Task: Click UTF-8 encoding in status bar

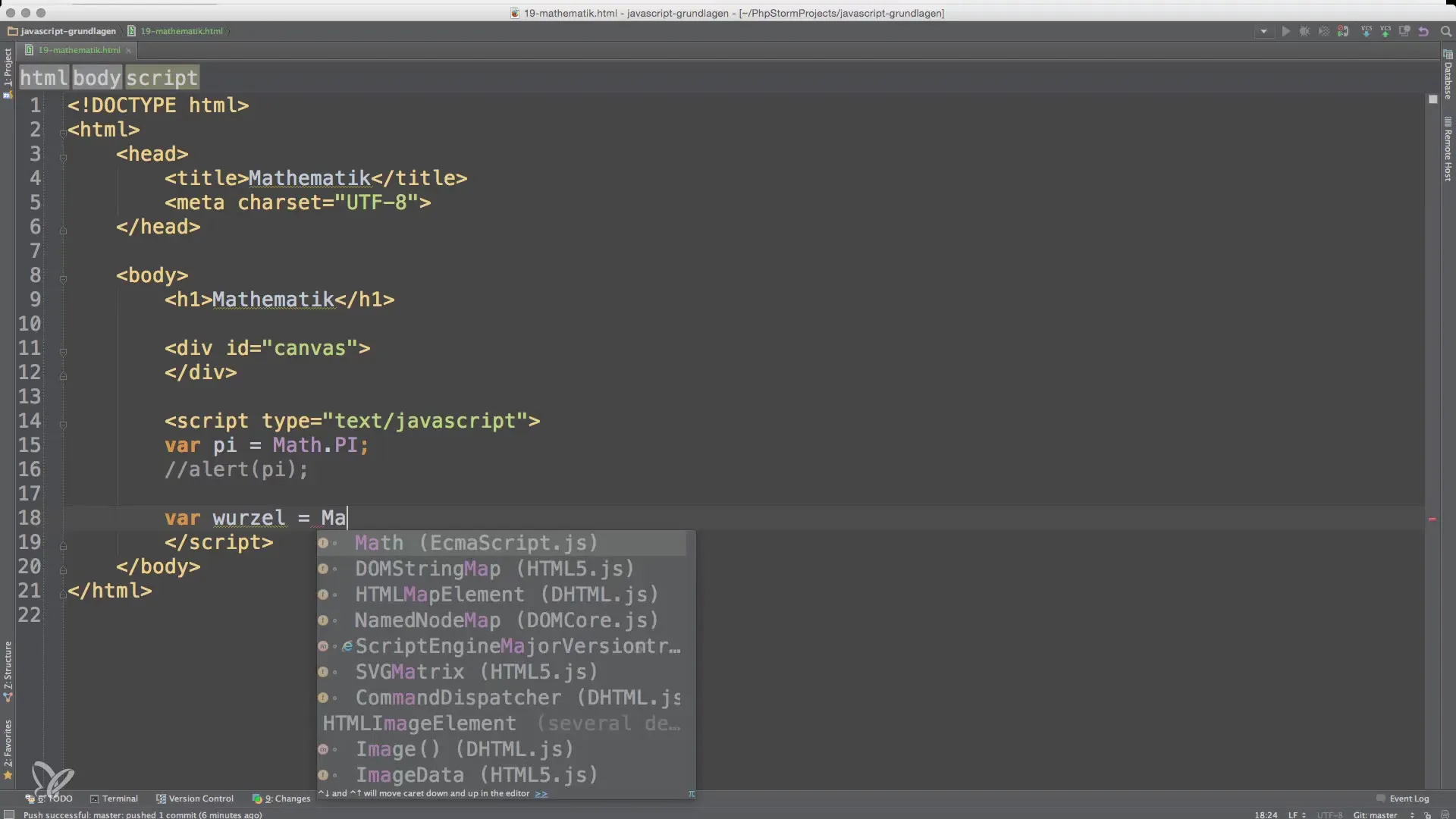Action: click(1330, 815)
